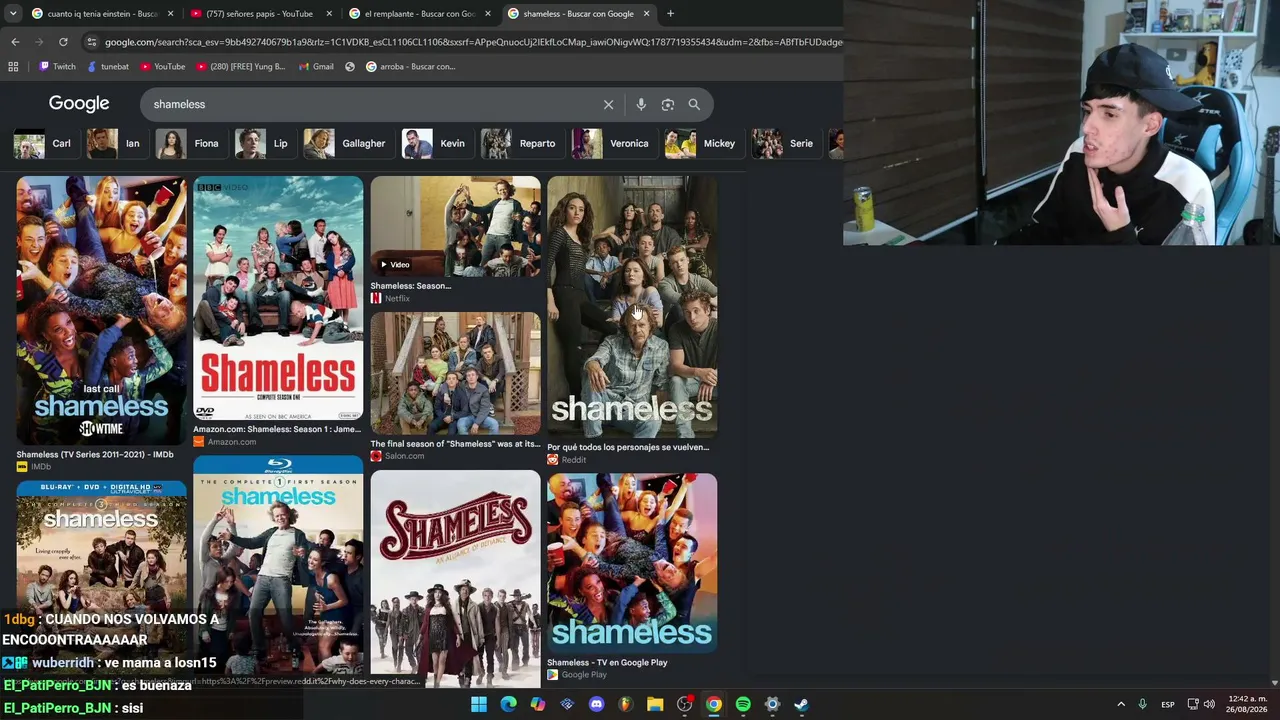
Task: Open the Twitch bookmark
Action: click(x=57, y=67)
